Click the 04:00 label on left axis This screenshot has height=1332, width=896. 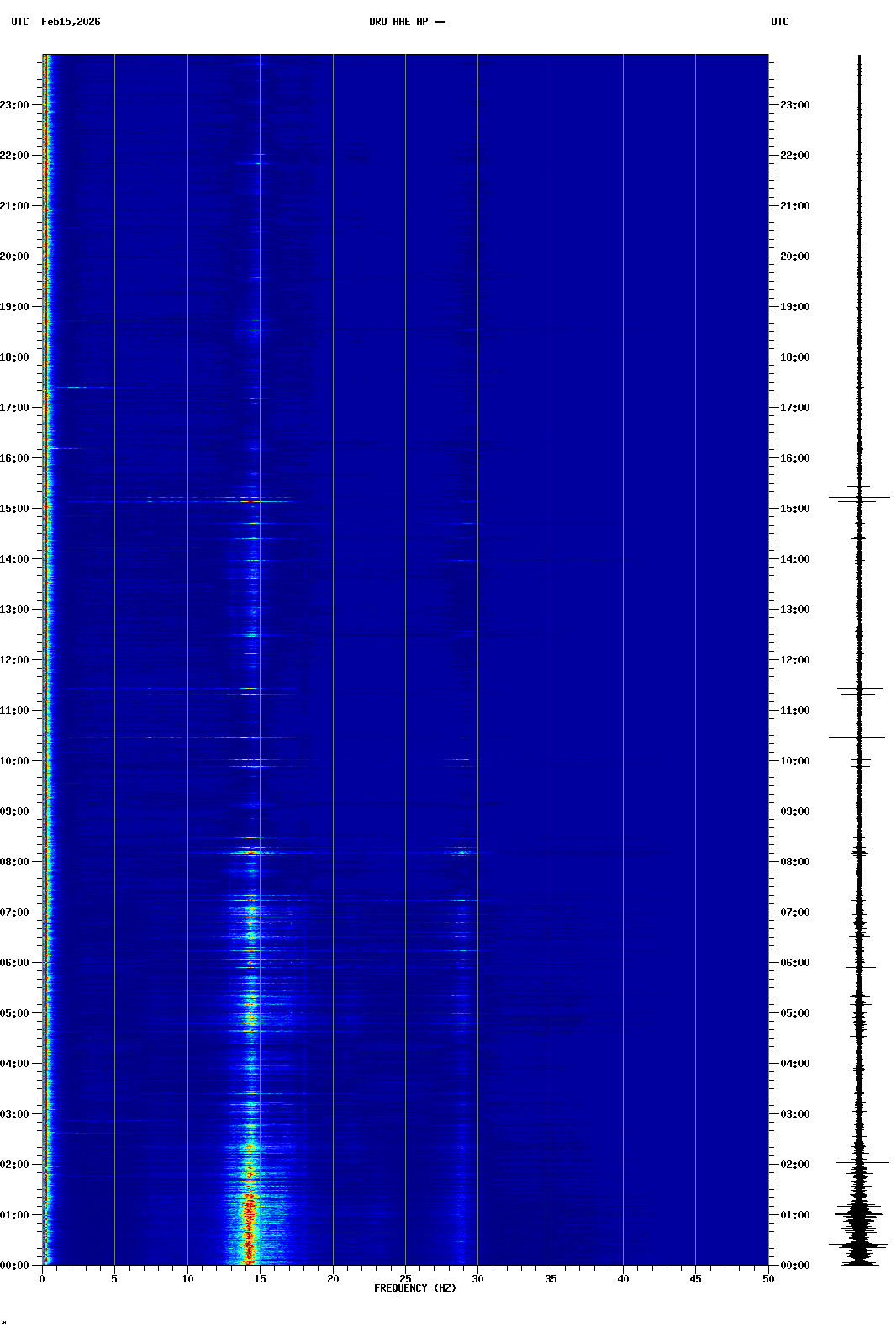(14, 1064)
